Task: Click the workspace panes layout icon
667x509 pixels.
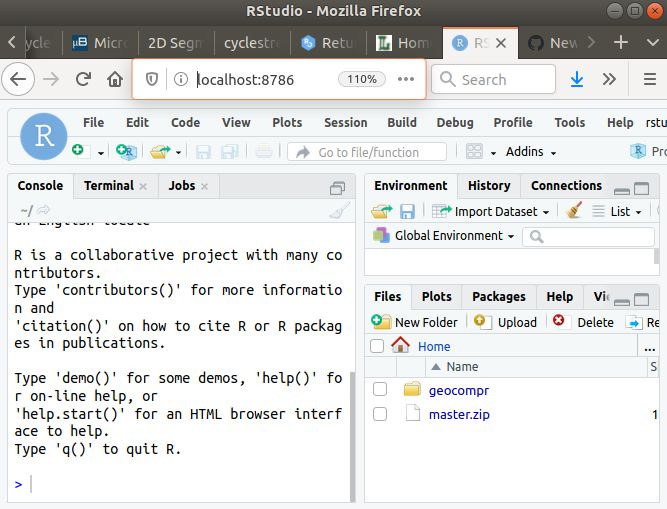Action: (x=474, y=151)
